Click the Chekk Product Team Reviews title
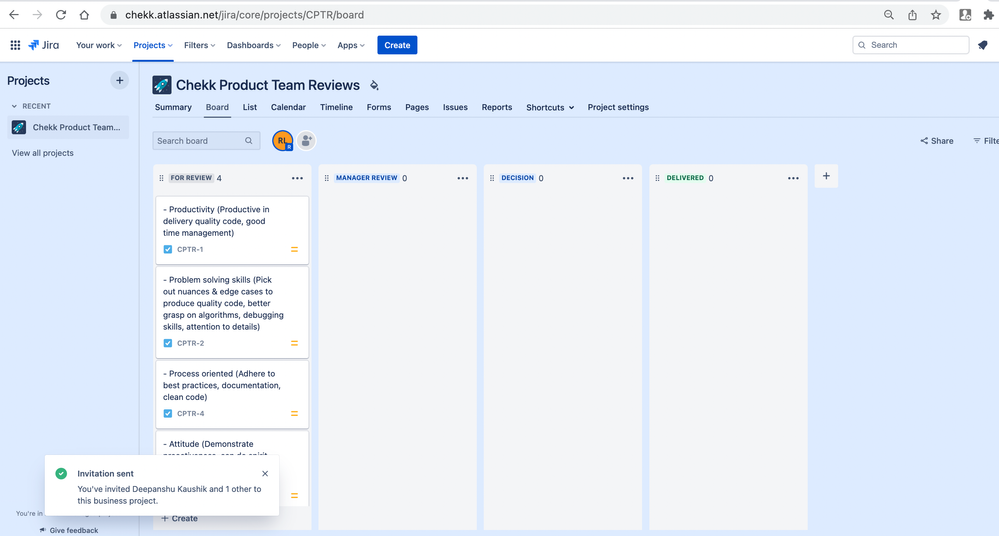Image resolution: width=999 pixels, height=536 pixels. pyautogui.click(x=268, y=85)
